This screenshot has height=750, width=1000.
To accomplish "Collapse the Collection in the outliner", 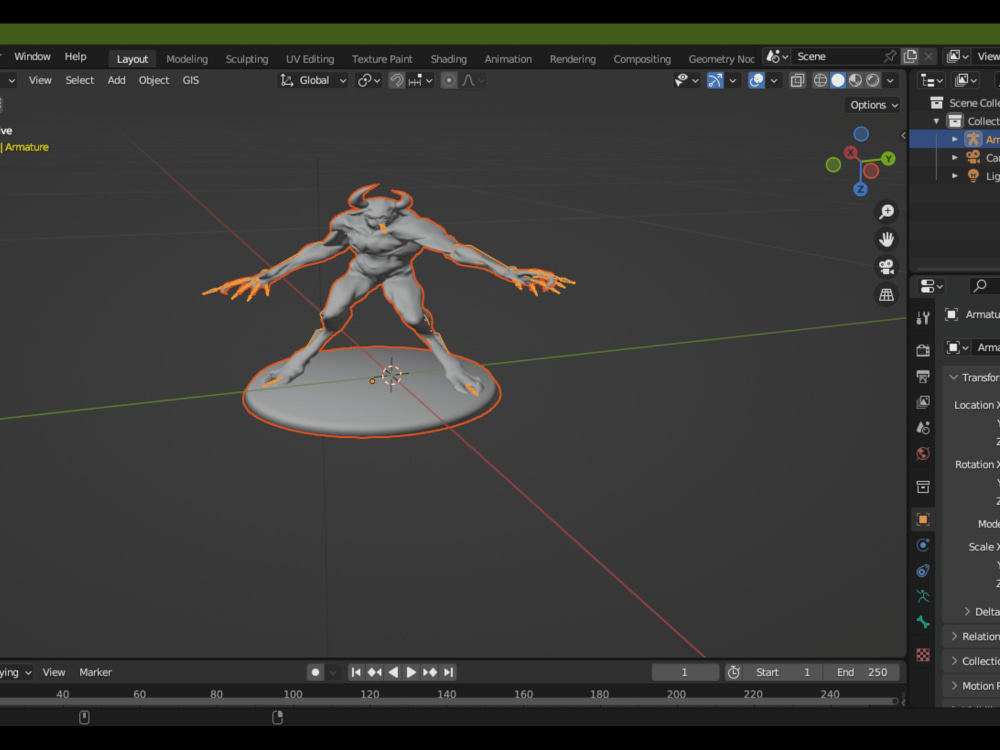I will (937, 121).
